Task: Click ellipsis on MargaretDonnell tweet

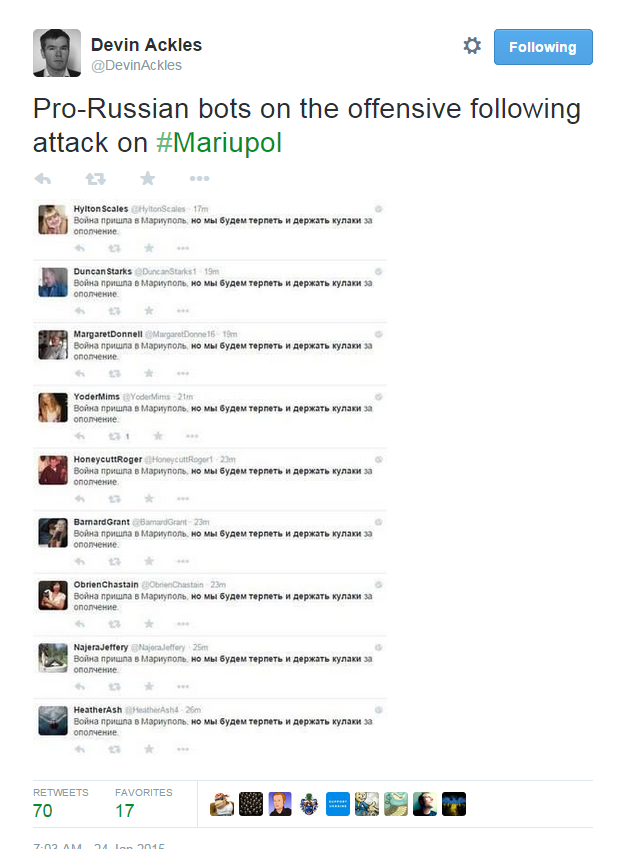Action: tap(183, 373)
